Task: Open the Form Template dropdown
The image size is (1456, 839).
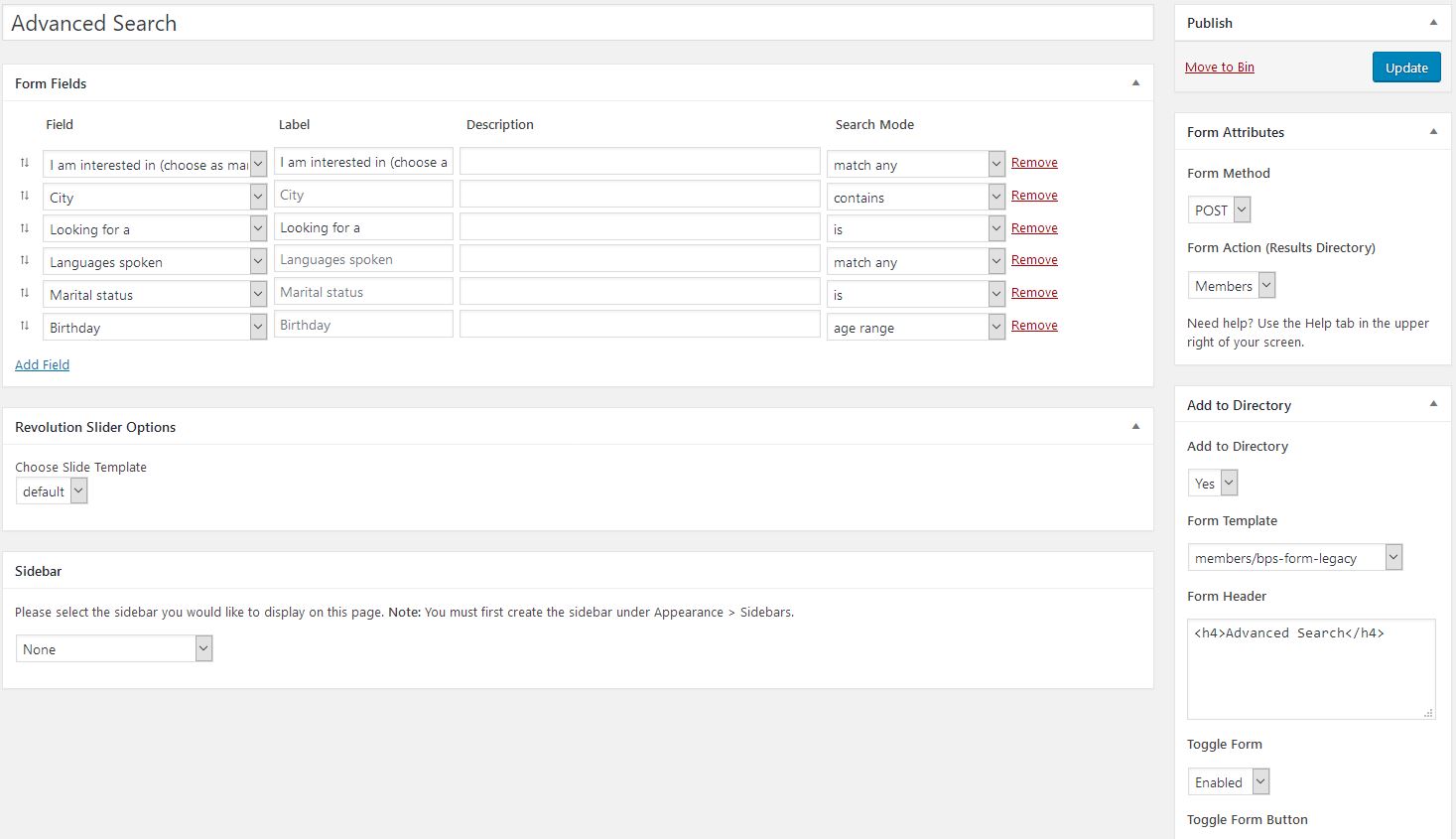Action: point(1295,557)
